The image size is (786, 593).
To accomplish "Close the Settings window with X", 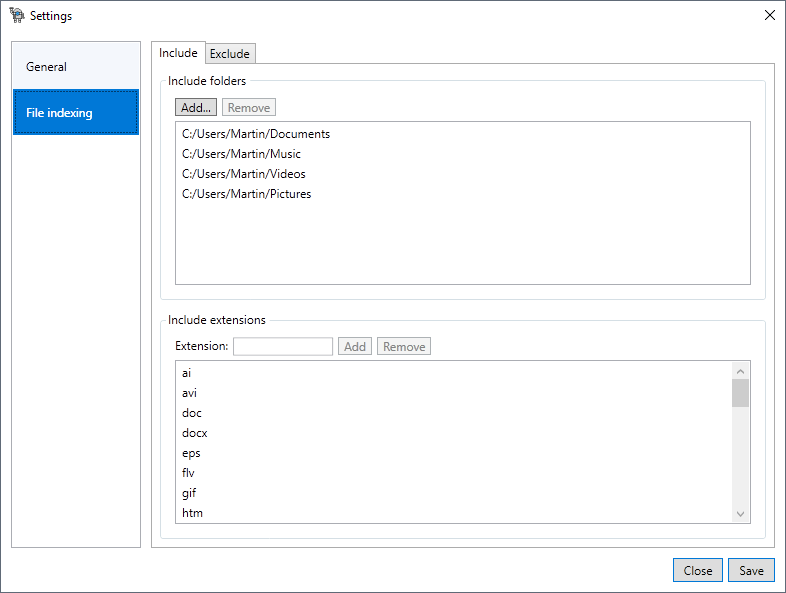I will pos(769,16).
